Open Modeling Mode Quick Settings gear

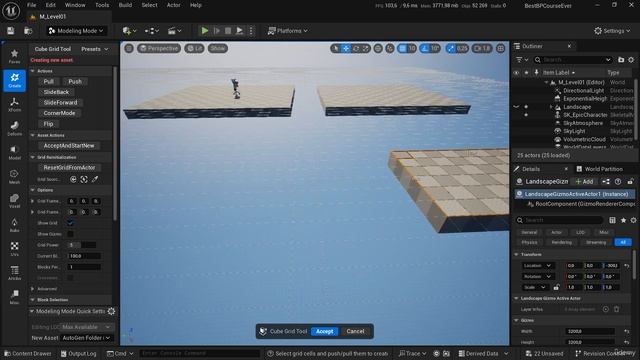click(x=111, y=311)
